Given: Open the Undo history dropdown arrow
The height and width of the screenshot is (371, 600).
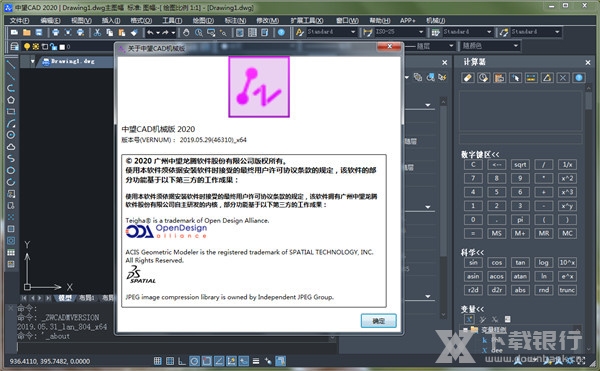Looking at the screenshot, I should 158,33.
